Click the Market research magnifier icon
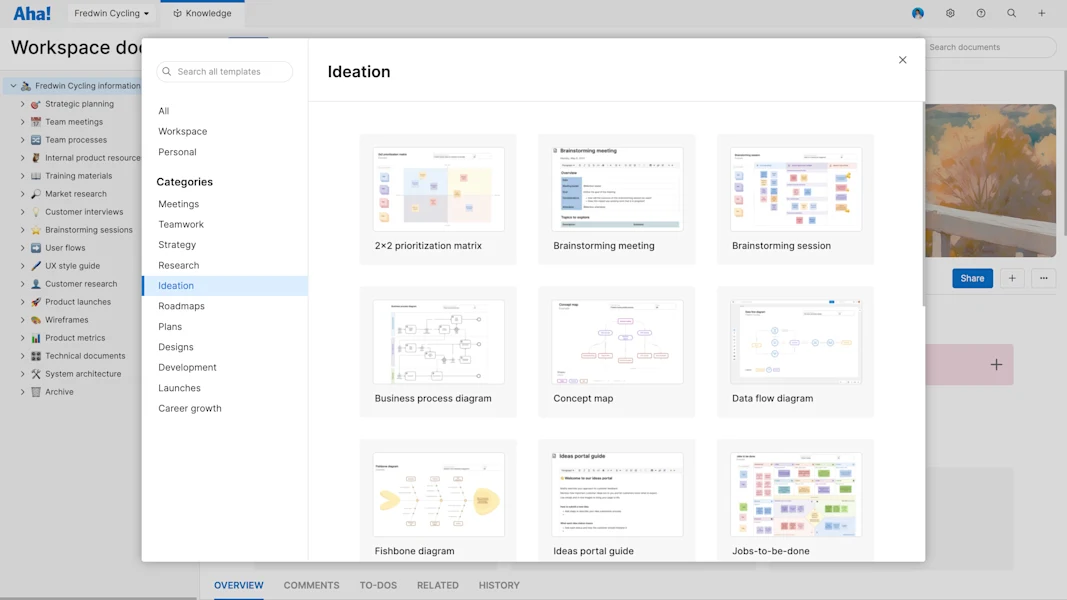1067x600 pixels. tap(36, 194)
